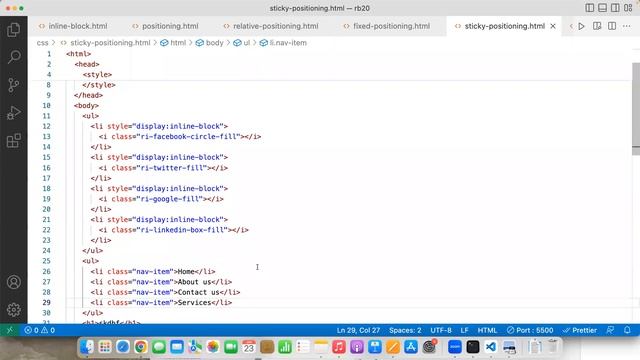This screenshot has width=640, height=360.
Task: Click the editor vertical scrollbar
Action: [x=636, y=109]
